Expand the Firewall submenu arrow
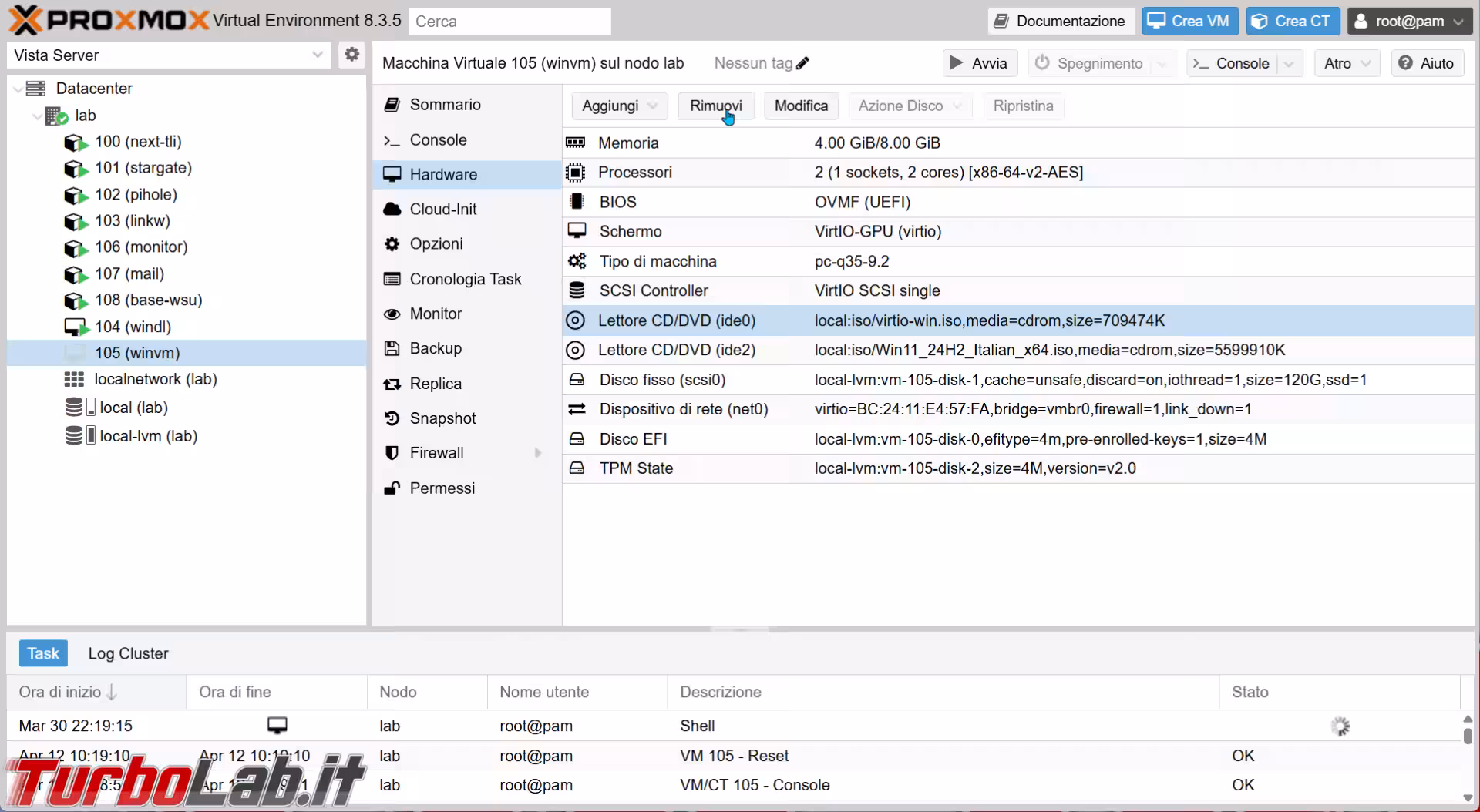Screen dimensions: 1480x812 538,453
